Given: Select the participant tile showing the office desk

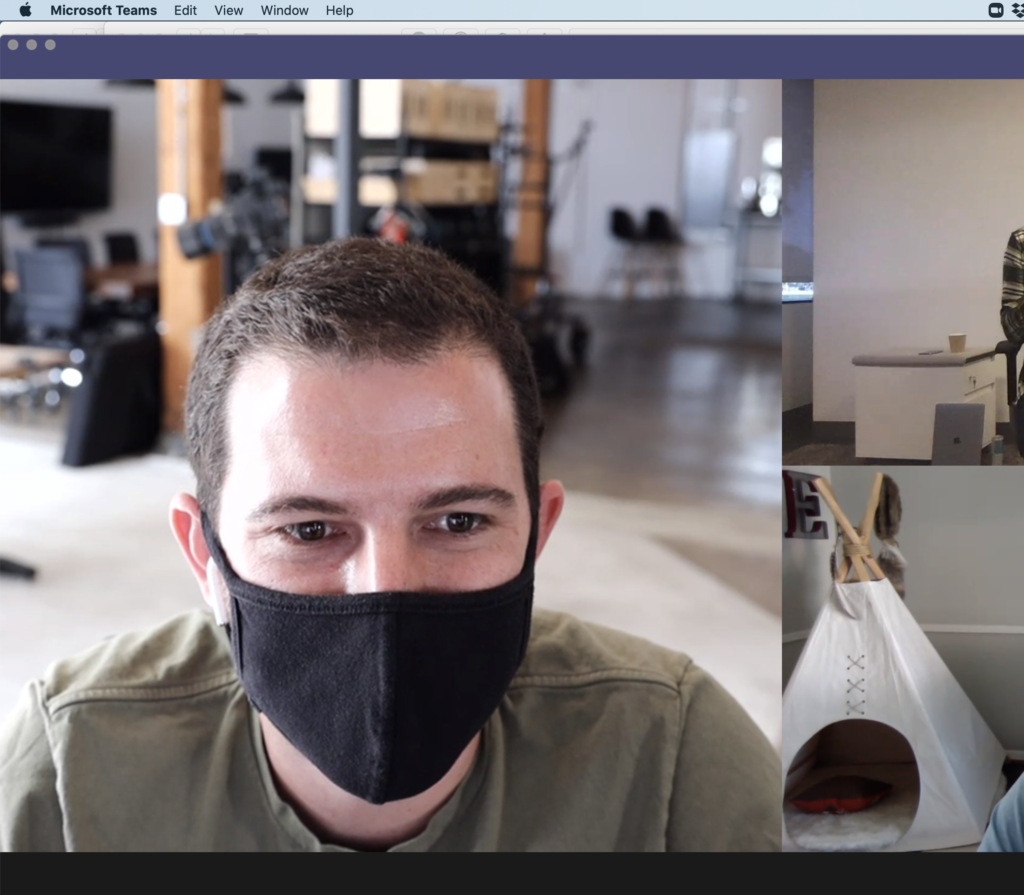Looking at the screenshot, I should coord(903,272).
